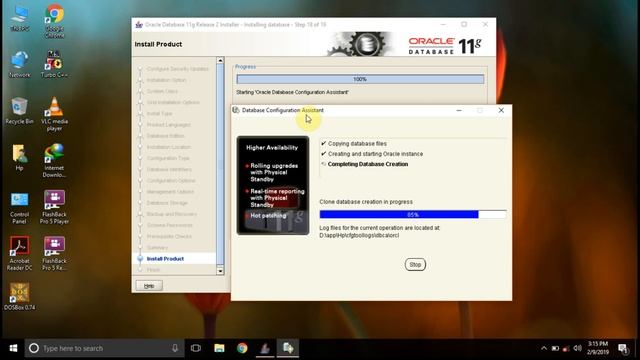Select Installation Location step
Image resolution: width=640 pixels, height=360 pixels.
pos(169,147)
